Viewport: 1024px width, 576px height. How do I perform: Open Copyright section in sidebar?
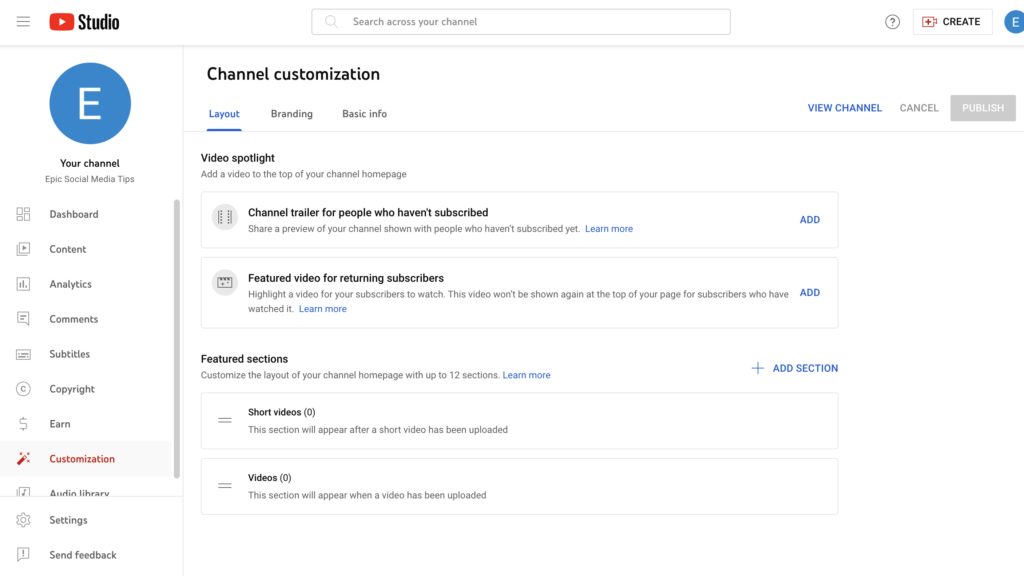pos(72,389)
